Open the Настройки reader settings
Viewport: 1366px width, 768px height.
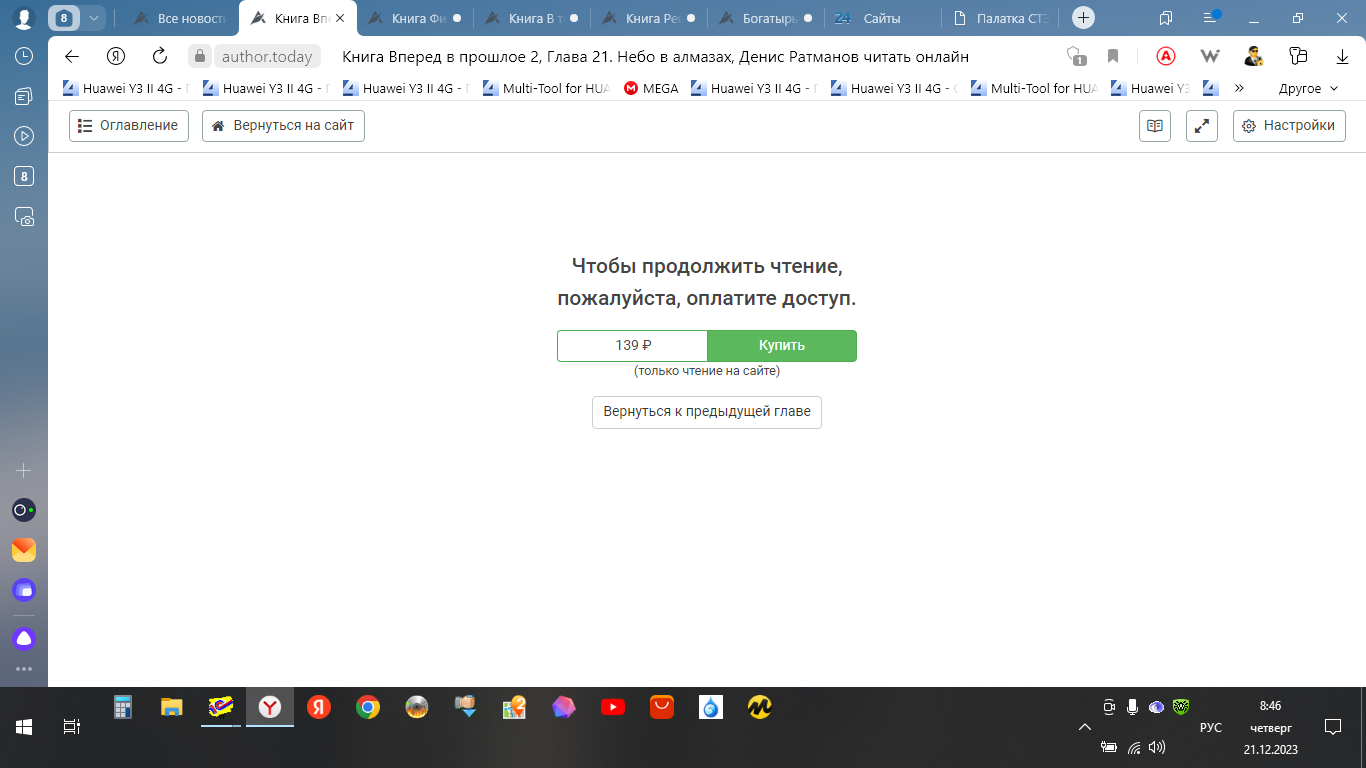click(x=1288, y=126)
